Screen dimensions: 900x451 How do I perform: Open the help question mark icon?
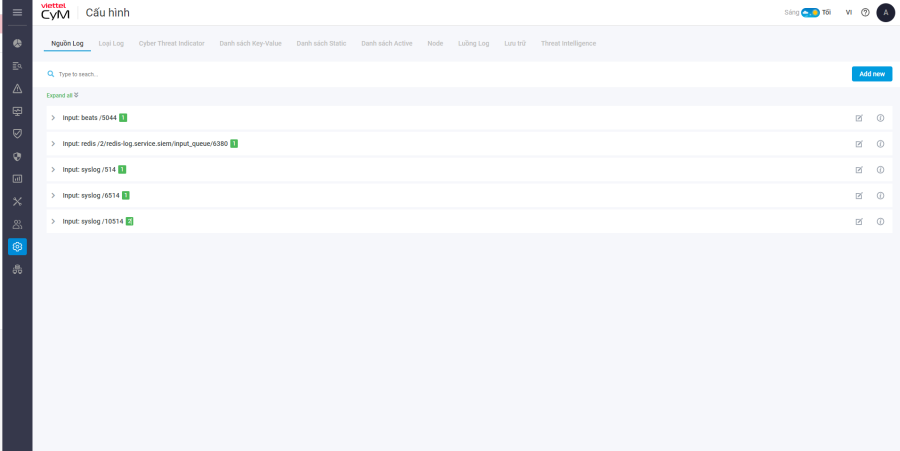coord(865,12)
